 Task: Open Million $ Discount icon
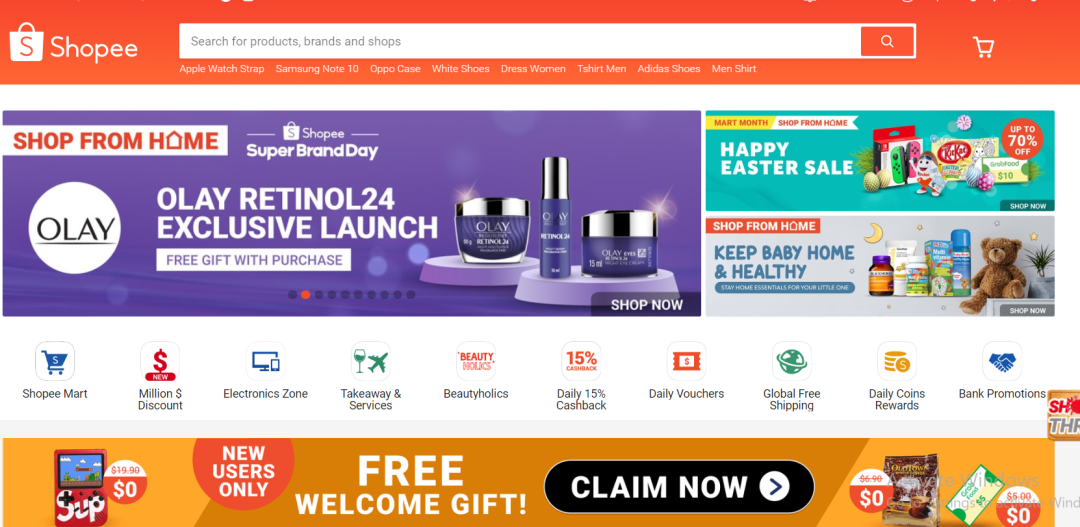(160, 361)
